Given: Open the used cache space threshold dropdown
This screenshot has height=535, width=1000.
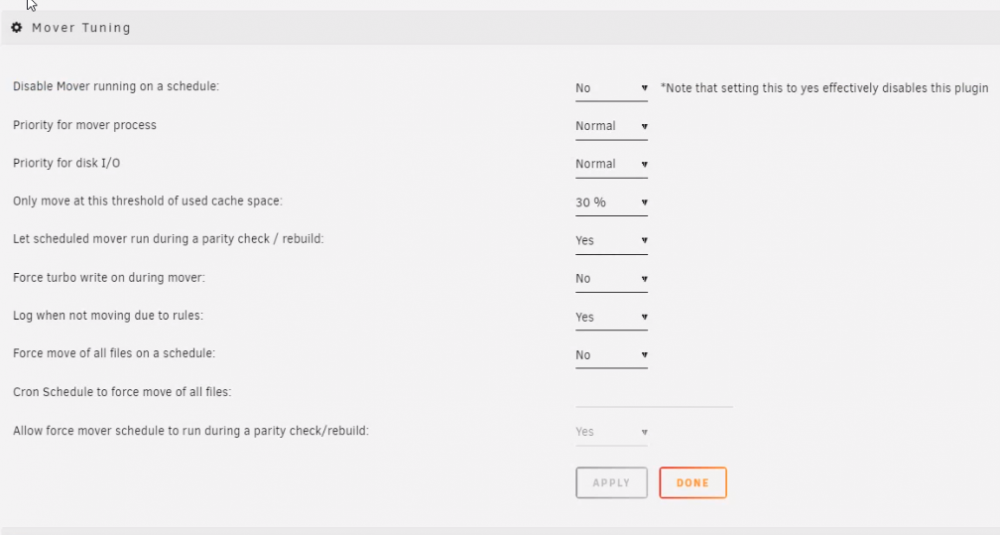Looking at the screenshot, I should pos(611,203).
